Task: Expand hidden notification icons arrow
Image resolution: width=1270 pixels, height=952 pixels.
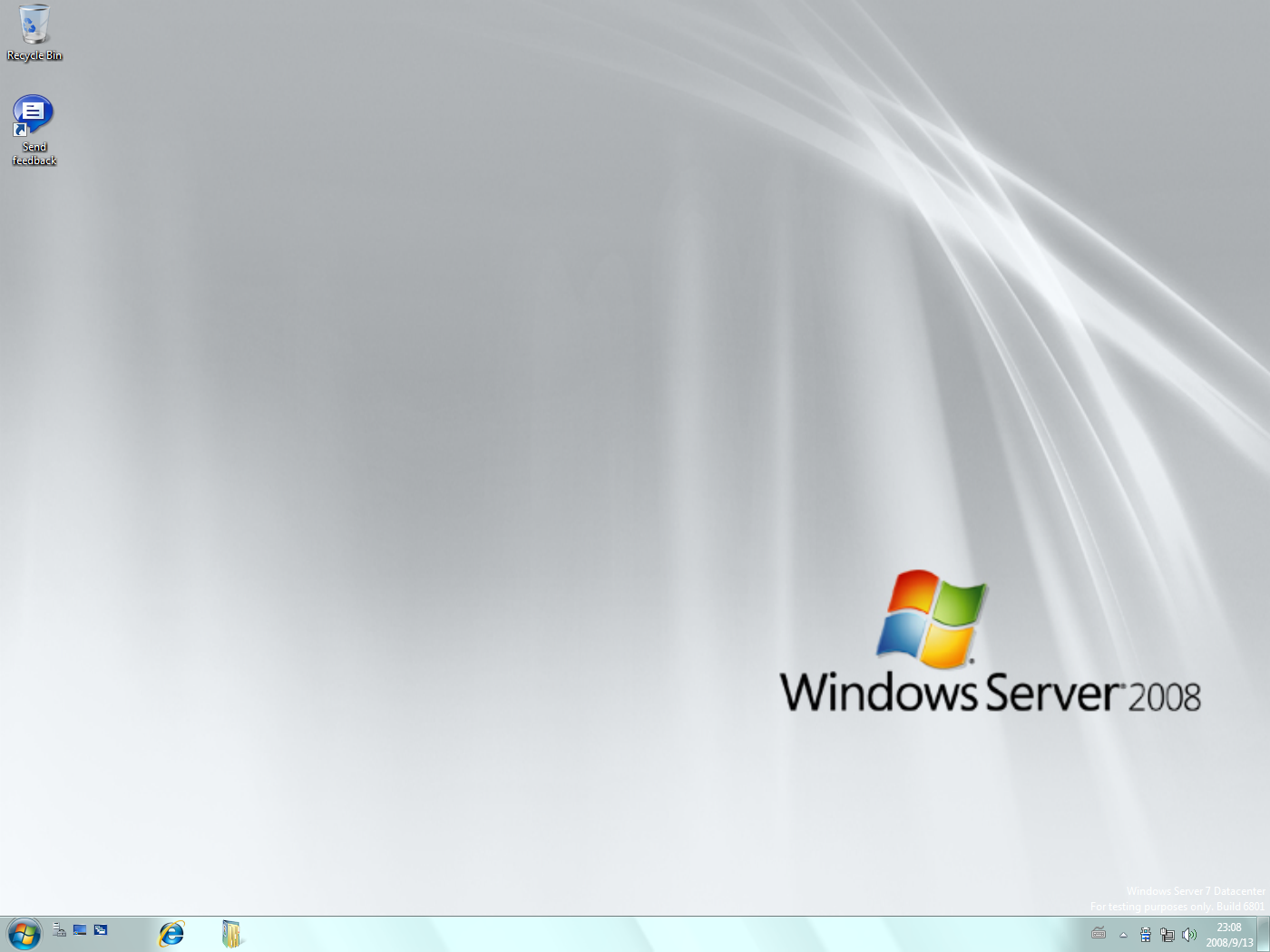Action: (x=1123, y=935)
